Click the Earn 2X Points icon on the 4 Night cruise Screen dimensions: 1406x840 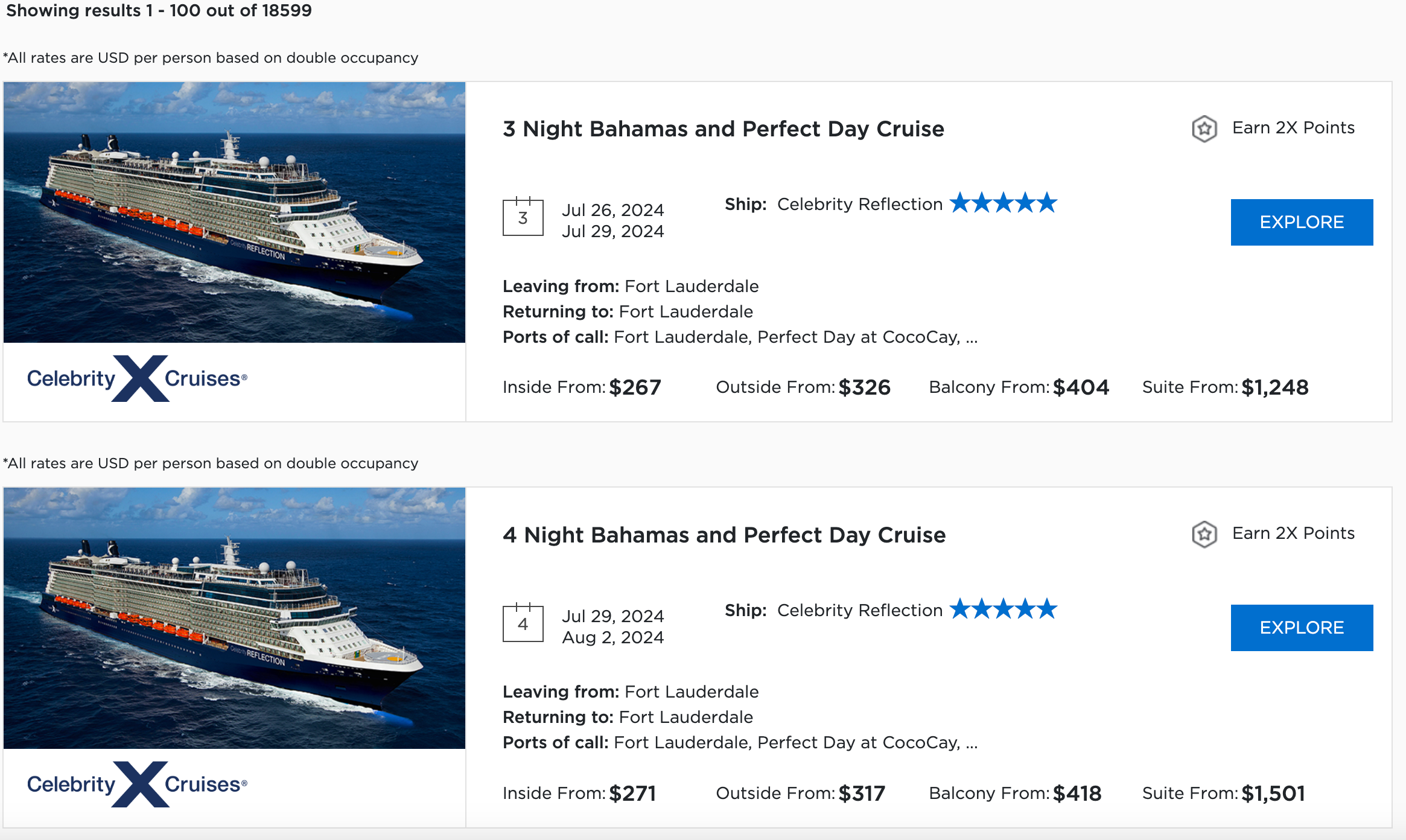pos(1204,533)
